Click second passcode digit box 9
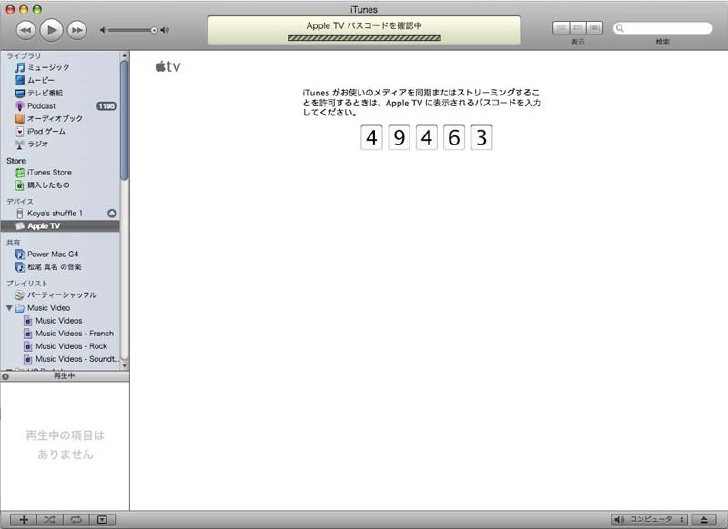This screenshot has width=728, height=529. click(x=399, y=137)
